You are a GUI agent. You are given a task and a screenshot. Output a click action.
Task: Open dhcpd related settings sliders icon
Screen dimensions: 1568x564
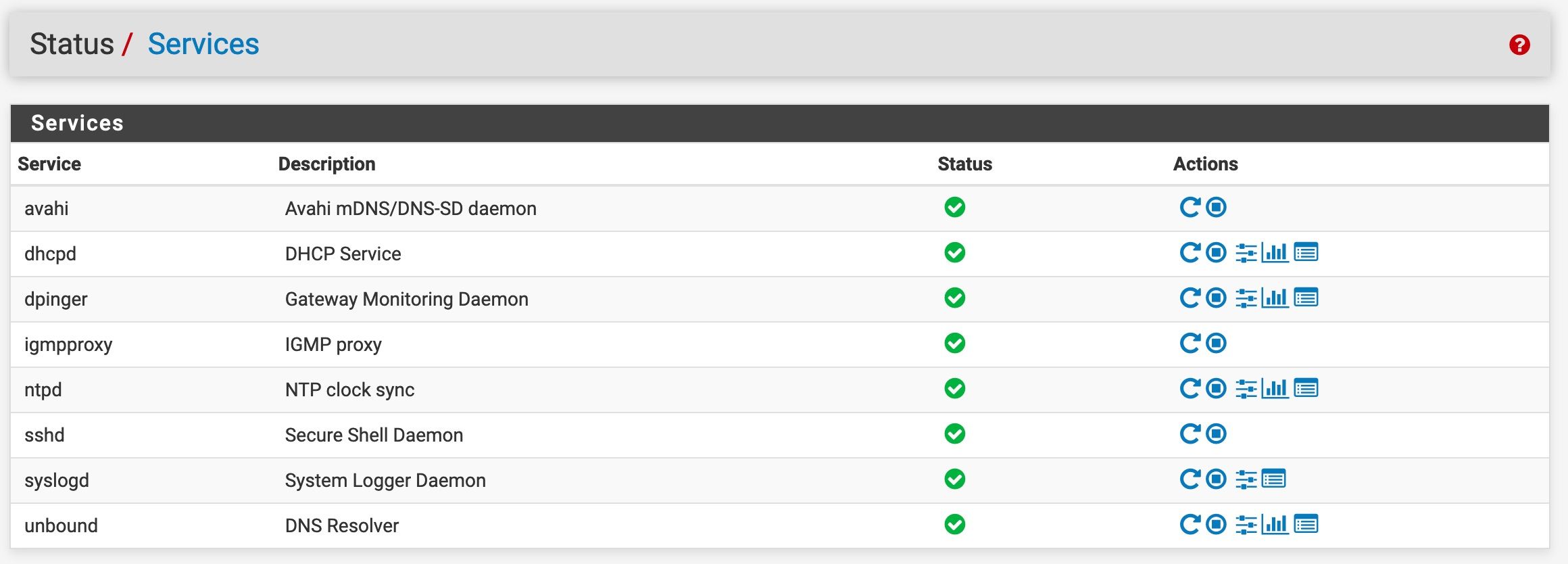pyautogui.click(x=1246, y=253)
